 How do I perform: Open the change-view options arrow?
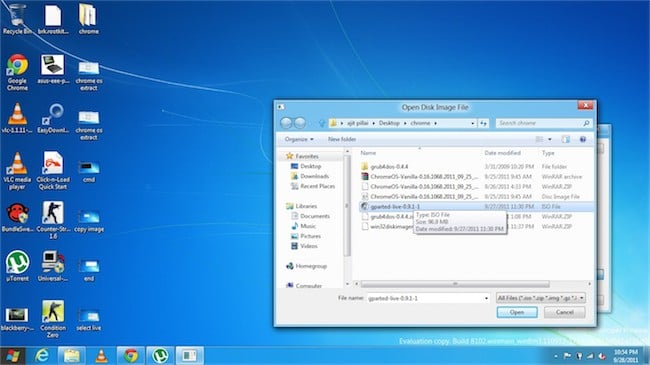[x=550, y=139]
